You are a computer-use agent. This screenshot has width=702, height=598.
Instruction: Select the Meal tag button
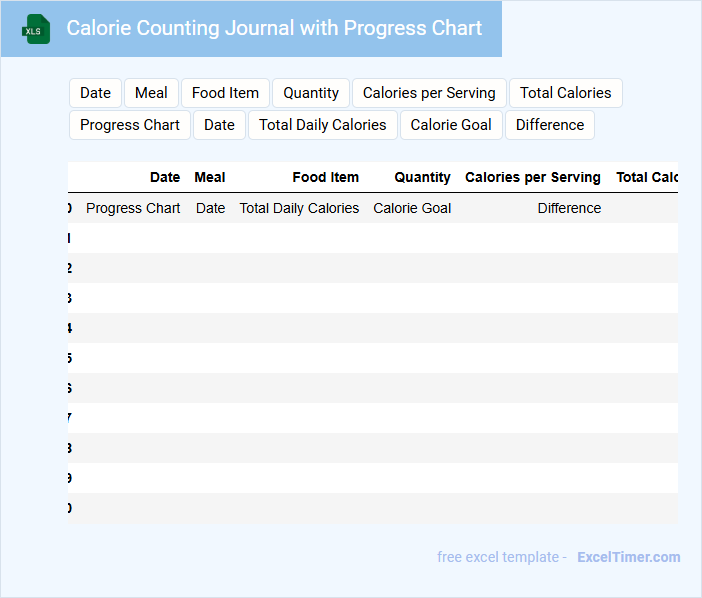[x=151, y=93]
